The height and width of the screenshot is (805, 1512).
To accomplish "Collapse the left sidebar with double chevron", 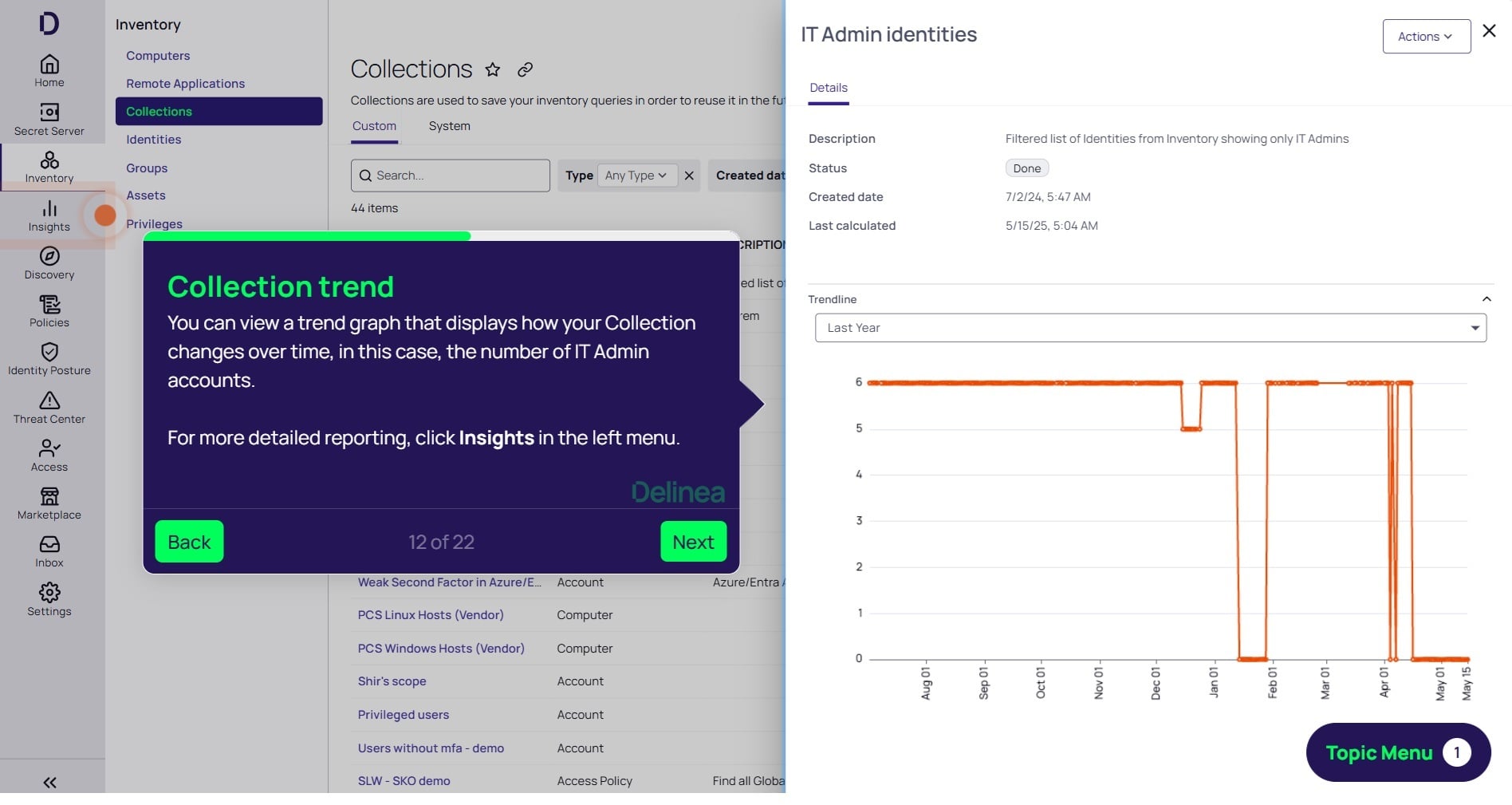I will pyautogui.click(x=49, y=783).
